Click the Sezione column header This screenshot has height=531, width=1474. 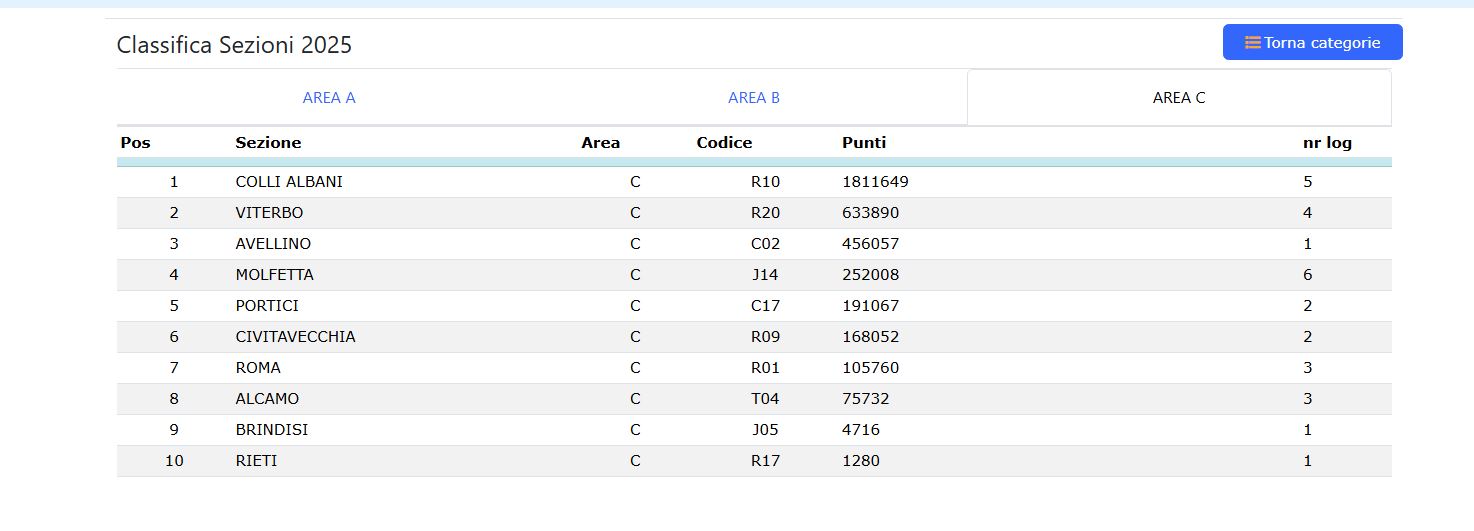click(268, 143)
